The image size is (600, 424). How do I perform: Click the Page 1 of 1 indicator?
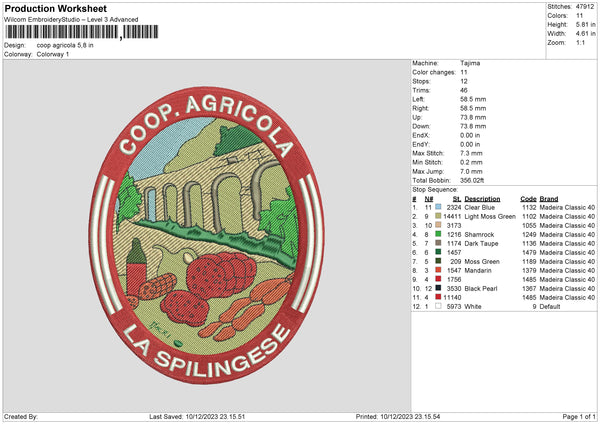pyautogui.click(x=579, y=416)
